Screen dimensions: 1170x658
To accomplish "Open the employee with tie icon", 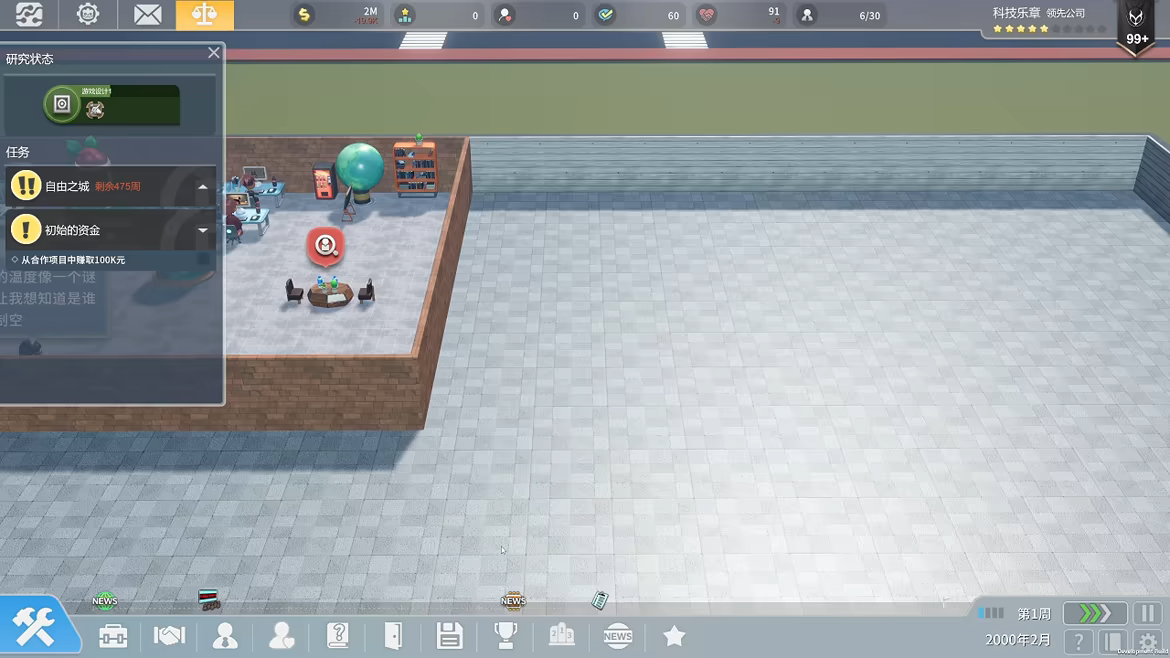I will tap(225, 636).
